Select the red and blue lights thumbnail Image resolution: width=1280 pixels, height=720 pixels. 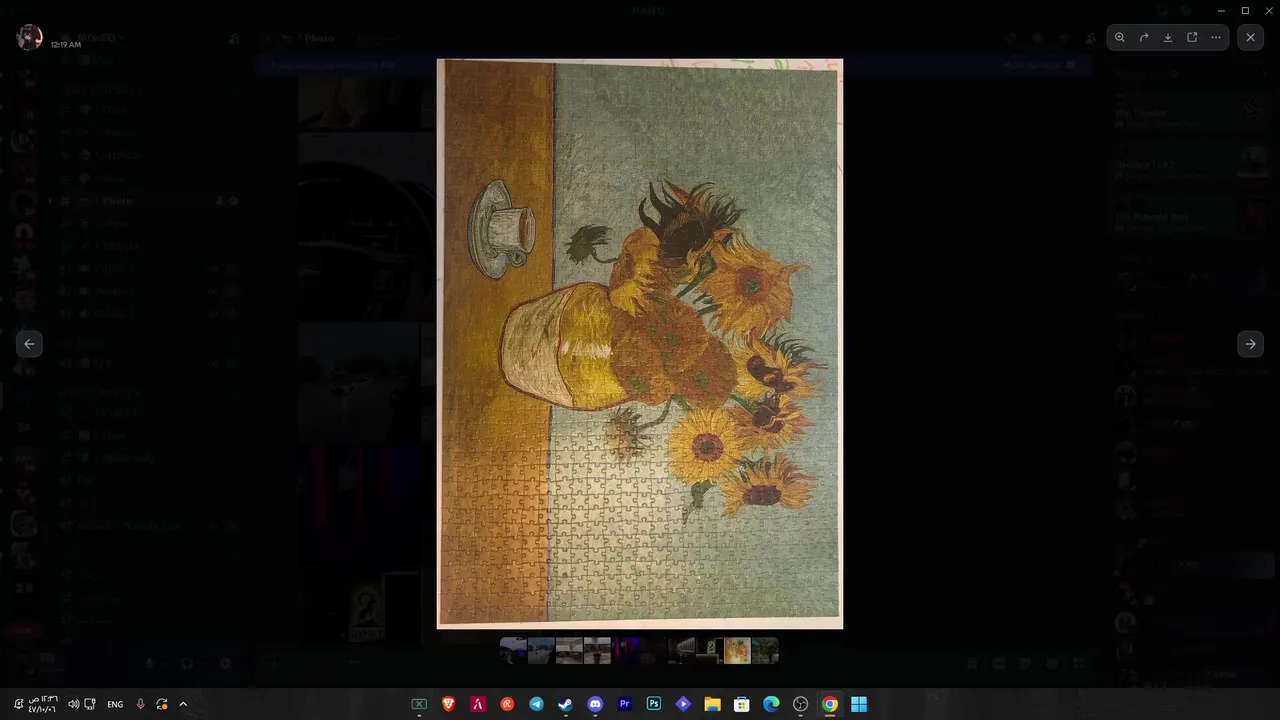click(x=625, y=651)
